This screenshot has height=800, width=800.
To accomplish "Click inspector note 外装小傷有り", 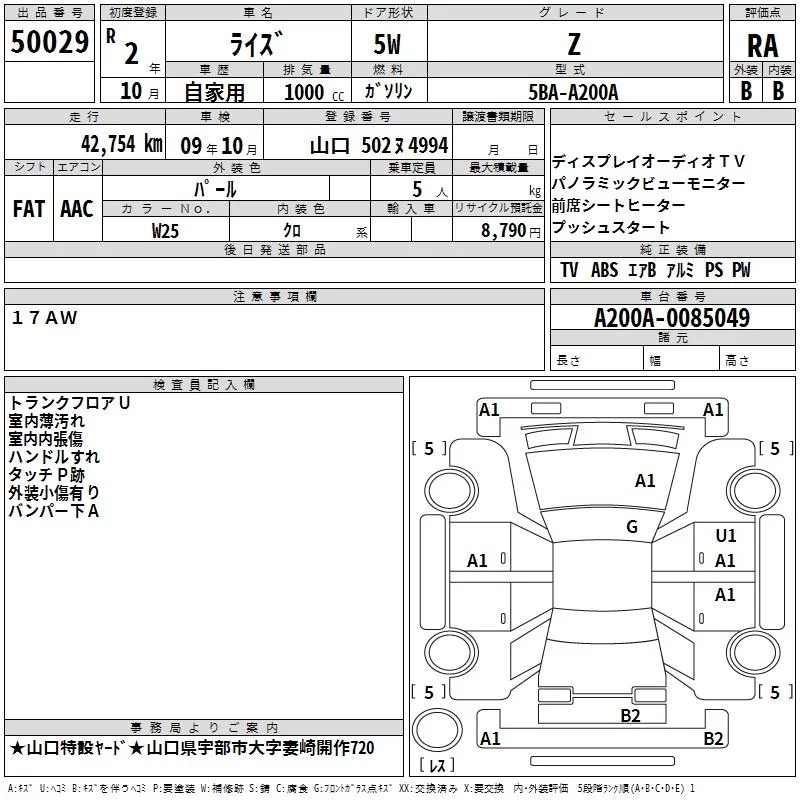I will tap(54, 492).
